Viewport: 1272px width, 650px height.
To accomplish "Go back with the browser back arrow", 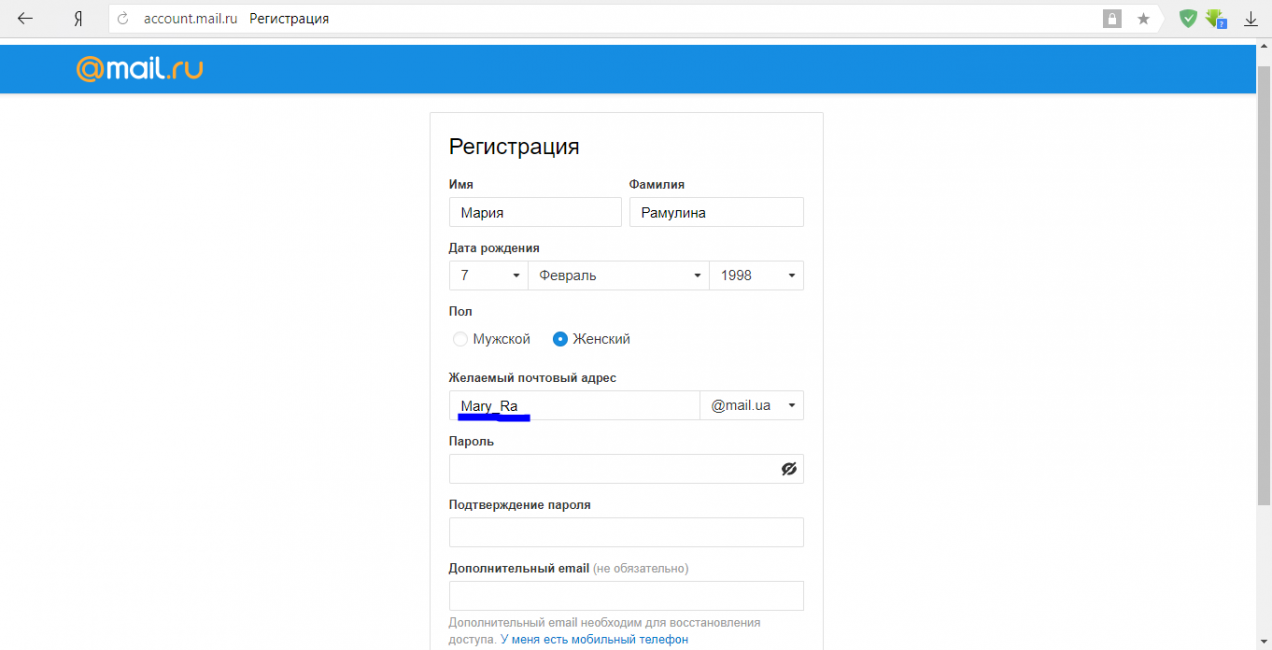I will tap(25, 18).
